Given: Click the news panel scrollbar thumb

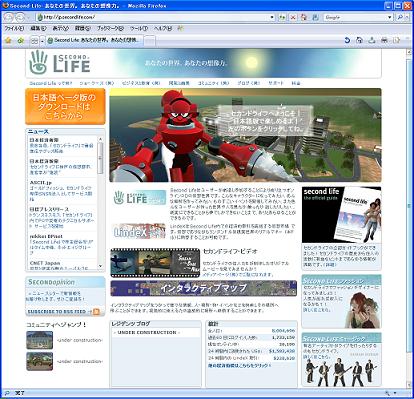Looking at the screenshot, I should (x=100, y=158).
